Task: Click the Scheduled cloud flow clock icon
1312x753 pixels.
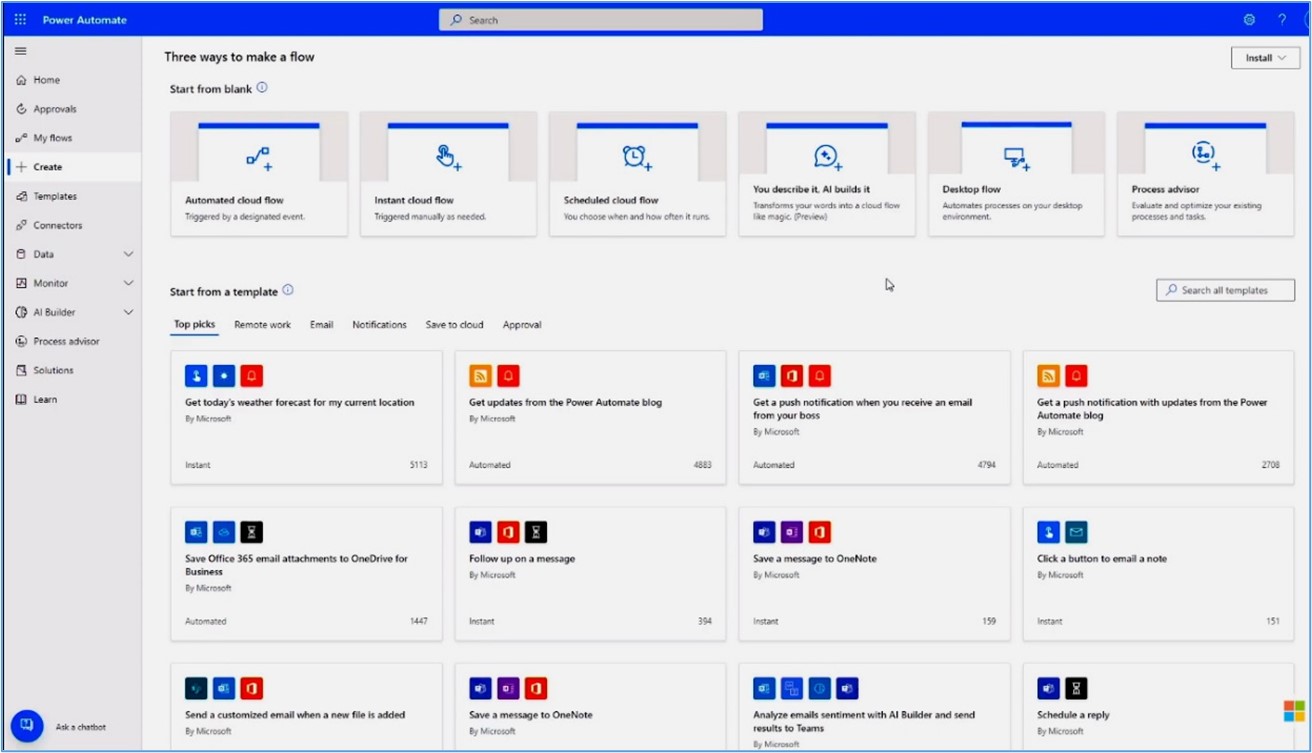Action: pos(637,157)
